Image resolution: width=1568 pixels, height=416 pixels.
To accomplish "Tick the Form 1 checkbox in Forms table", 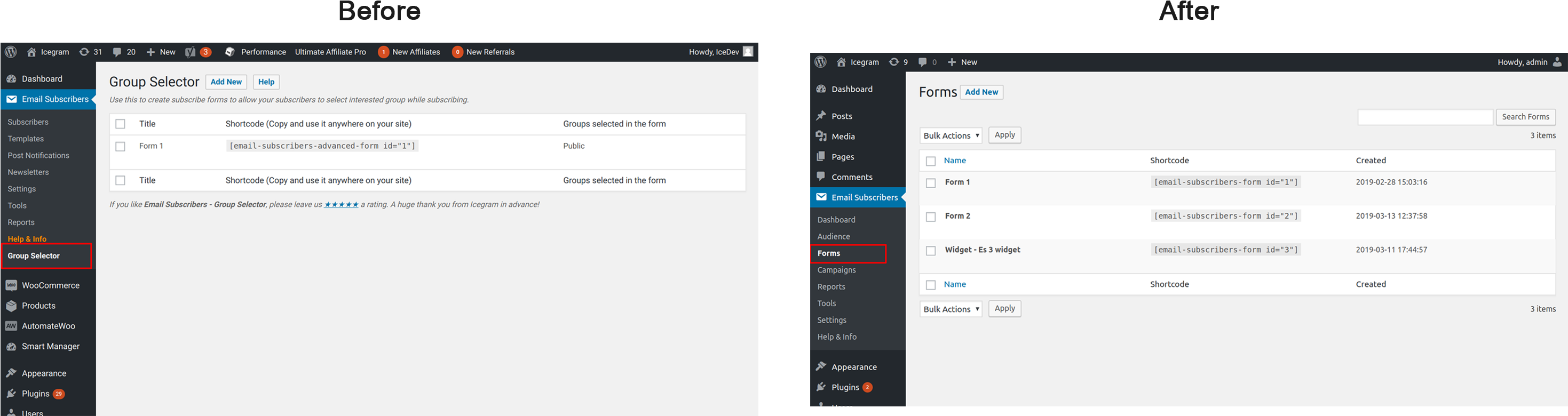I will (931, 183).
